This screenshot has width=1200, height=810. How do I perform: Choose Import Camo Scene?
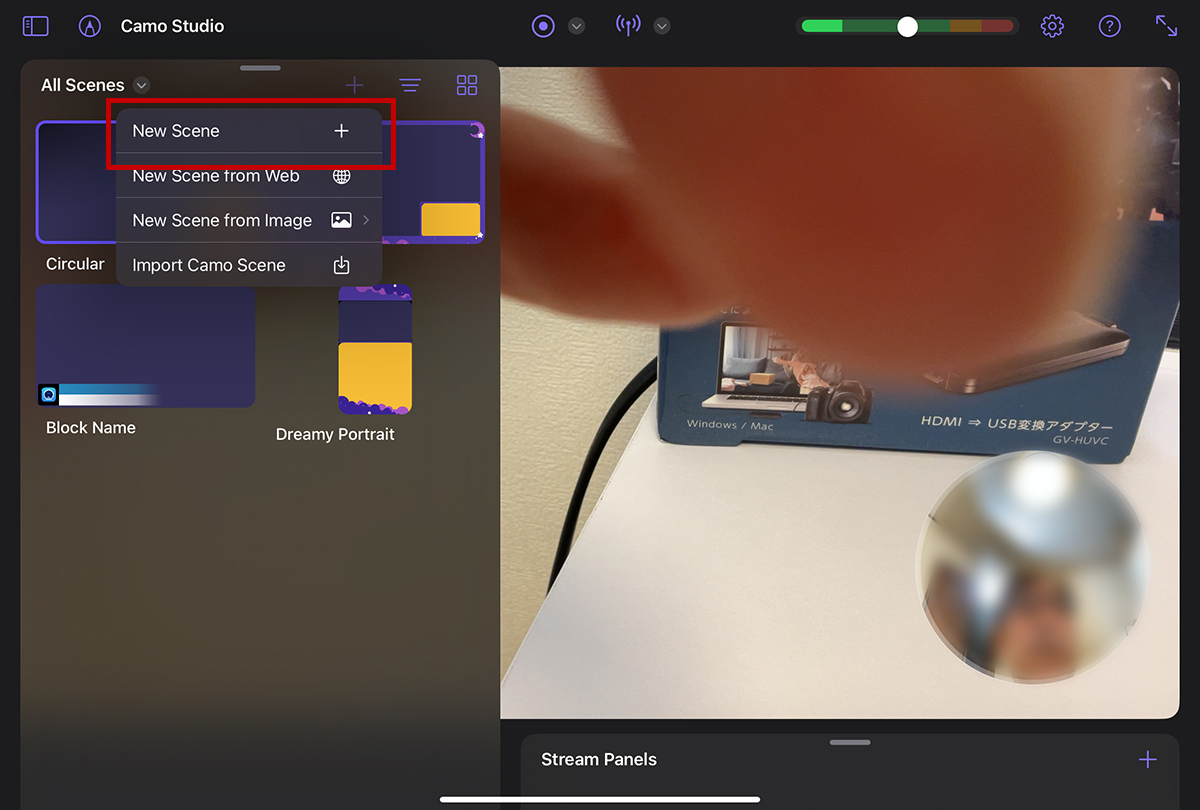(x=249, y=265)
